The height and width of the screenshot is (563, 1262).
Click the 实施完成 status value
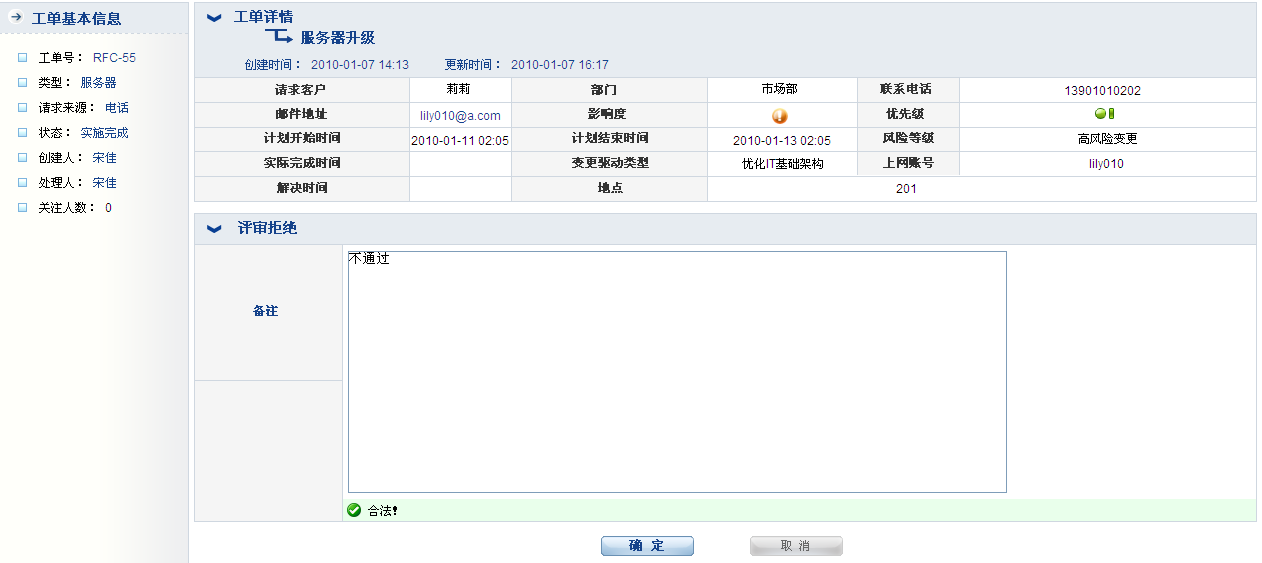(x=104, y=133)
